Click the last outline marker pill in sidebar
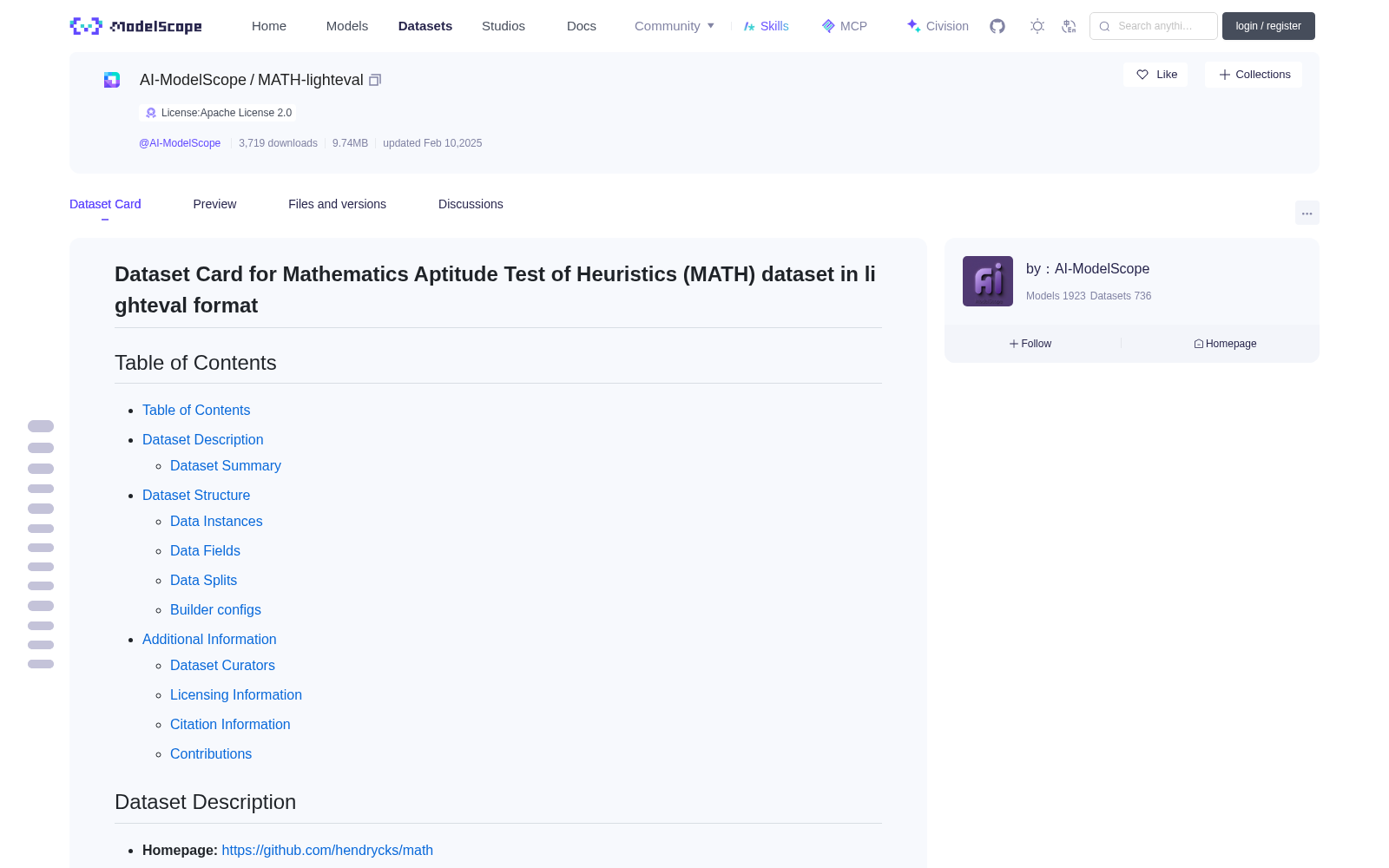This screenshot has width=1389, height=868. coord(41,664)
